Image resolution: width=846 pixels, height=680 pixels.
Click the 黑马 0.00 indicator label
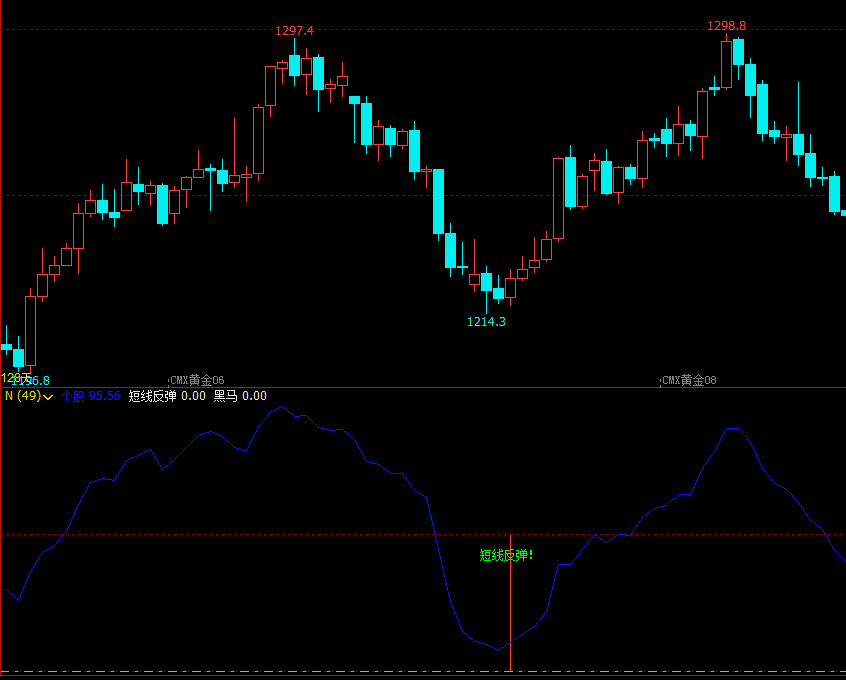(240, 396)
